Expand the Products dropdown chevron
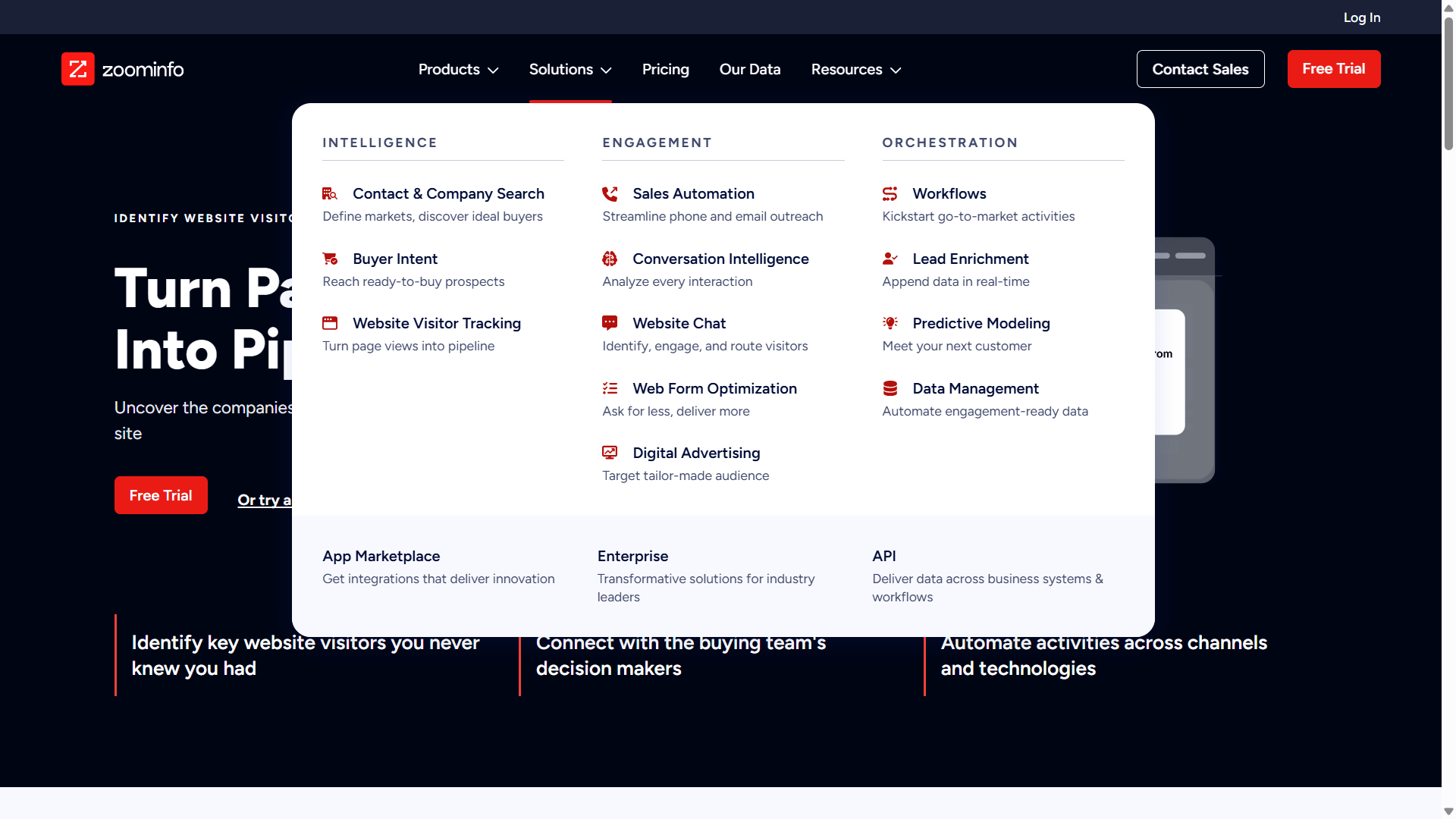1456x819 pixels. tap(493, 70)
